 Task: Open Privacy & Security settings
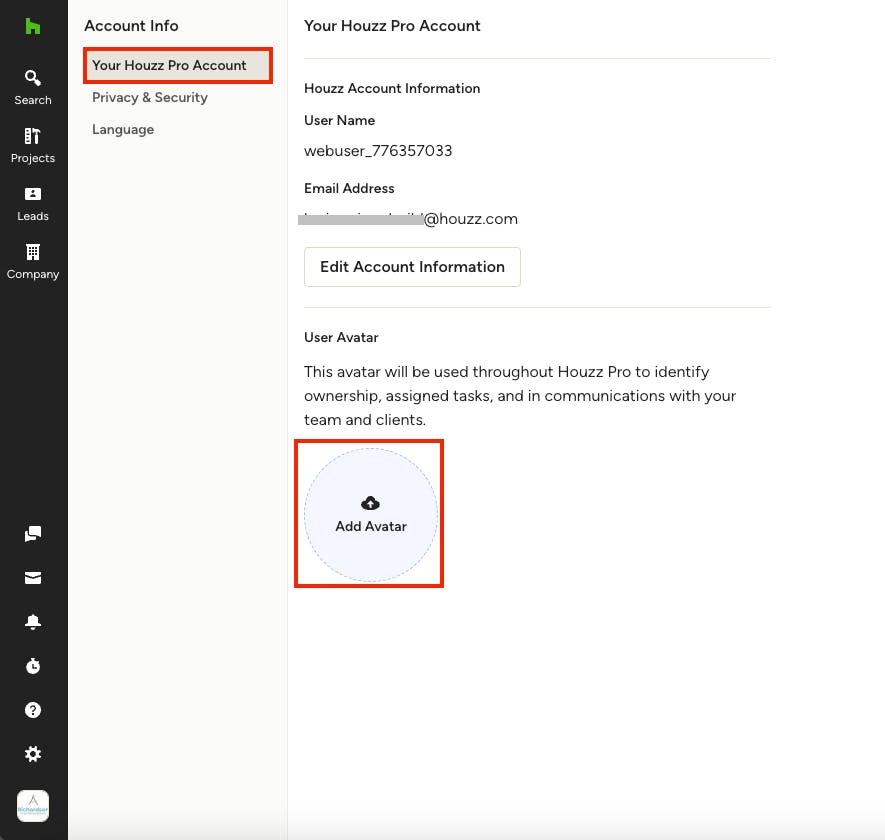coord(150,98)
